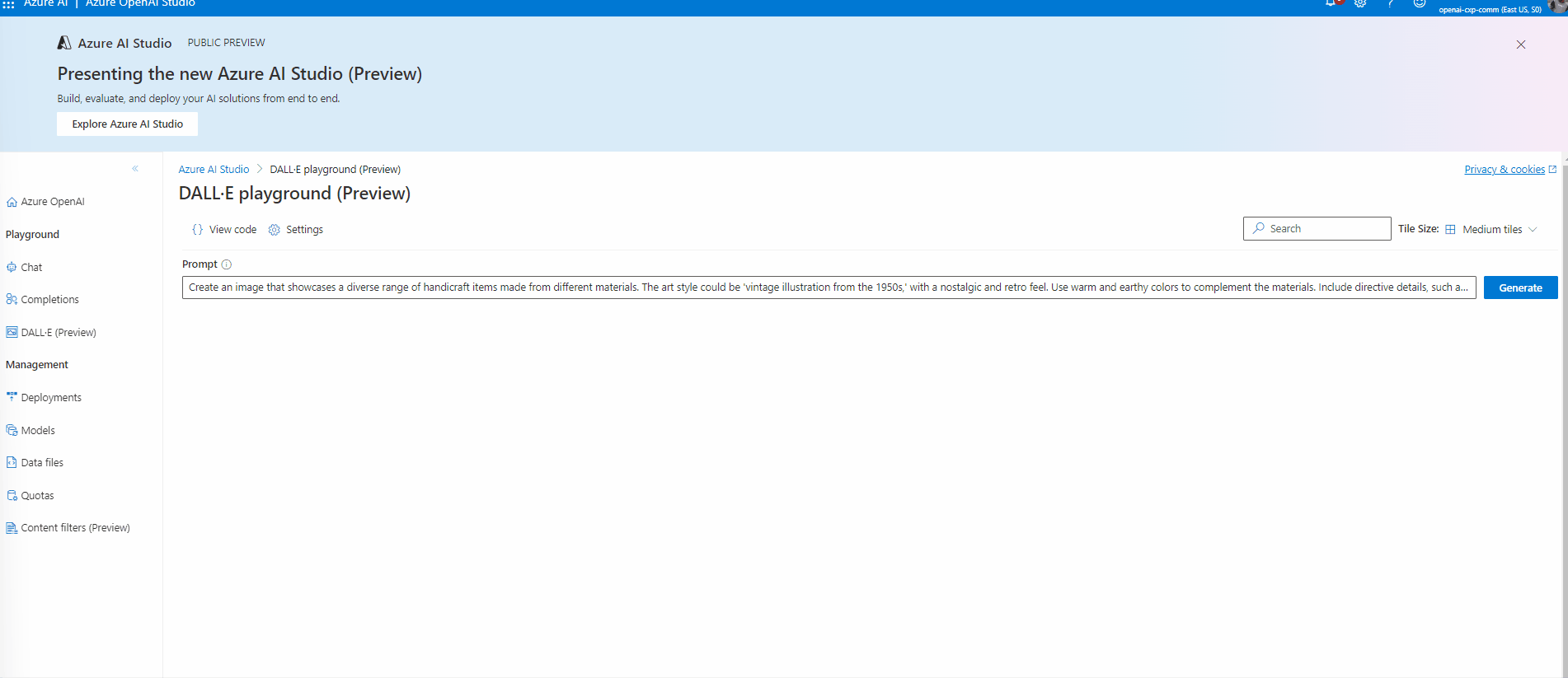1568x678 pixels.
Task: Open Settings in the playground toolbar
Action: tap(296, 230)
